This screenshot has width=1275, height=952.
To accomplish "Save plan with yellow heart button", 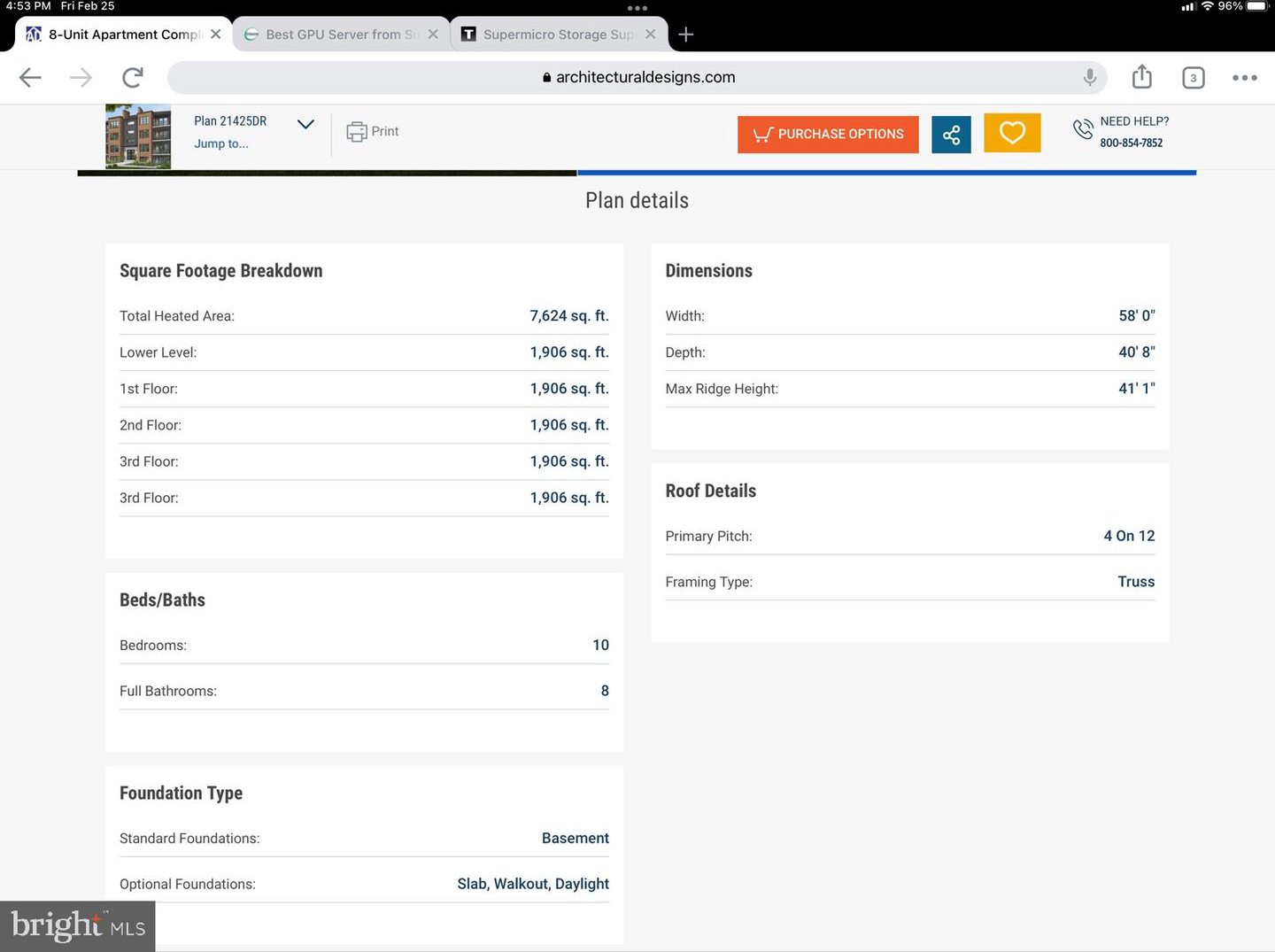I will (x=1012, y=134).
